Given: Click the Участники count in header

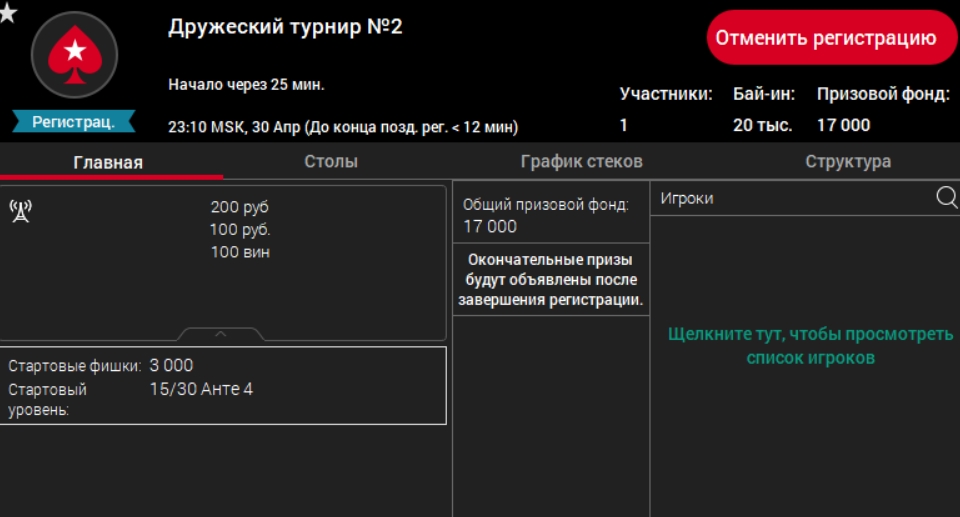Looking at the screenshot, I should (624, 125).
